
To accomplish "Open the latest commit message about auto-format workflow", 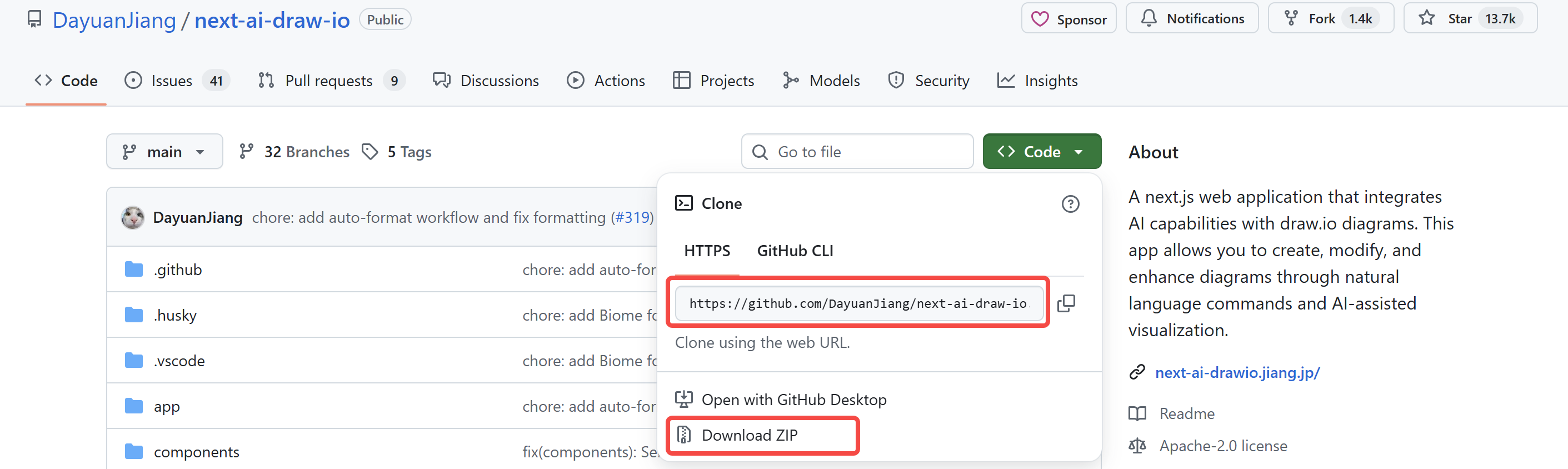I will click(x=428, y=217).
